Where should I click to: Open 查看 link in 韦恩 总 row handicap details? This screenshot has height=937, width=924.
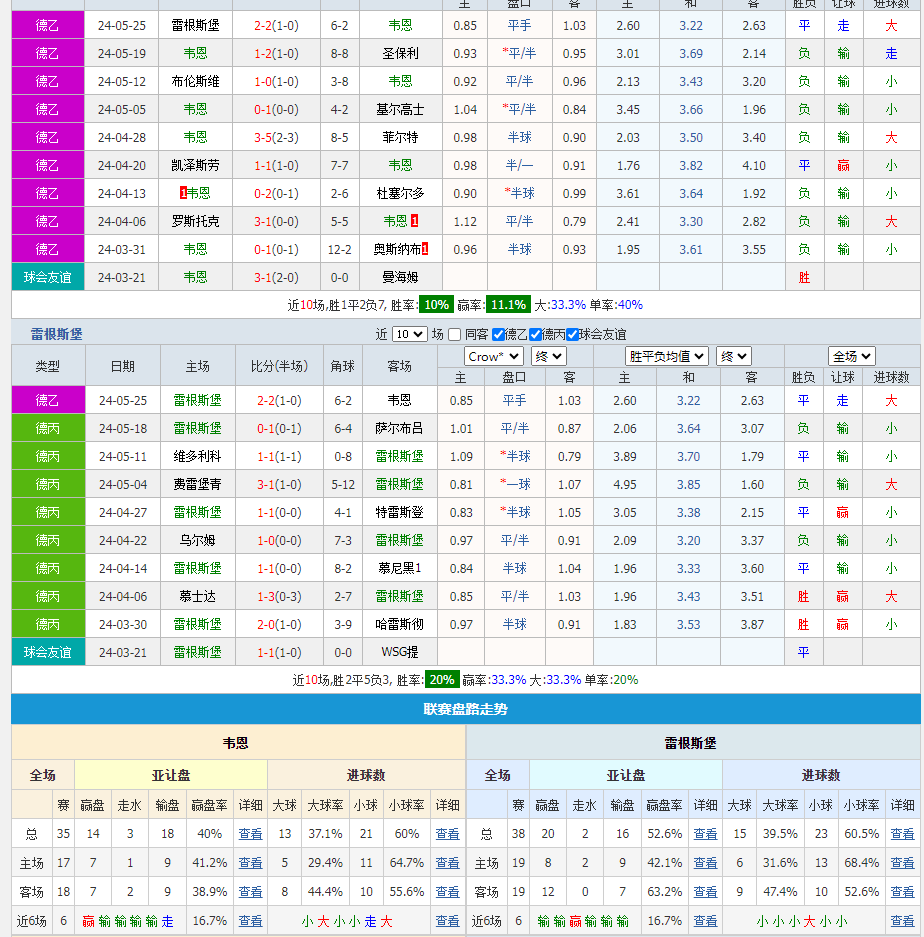[250, 834]
